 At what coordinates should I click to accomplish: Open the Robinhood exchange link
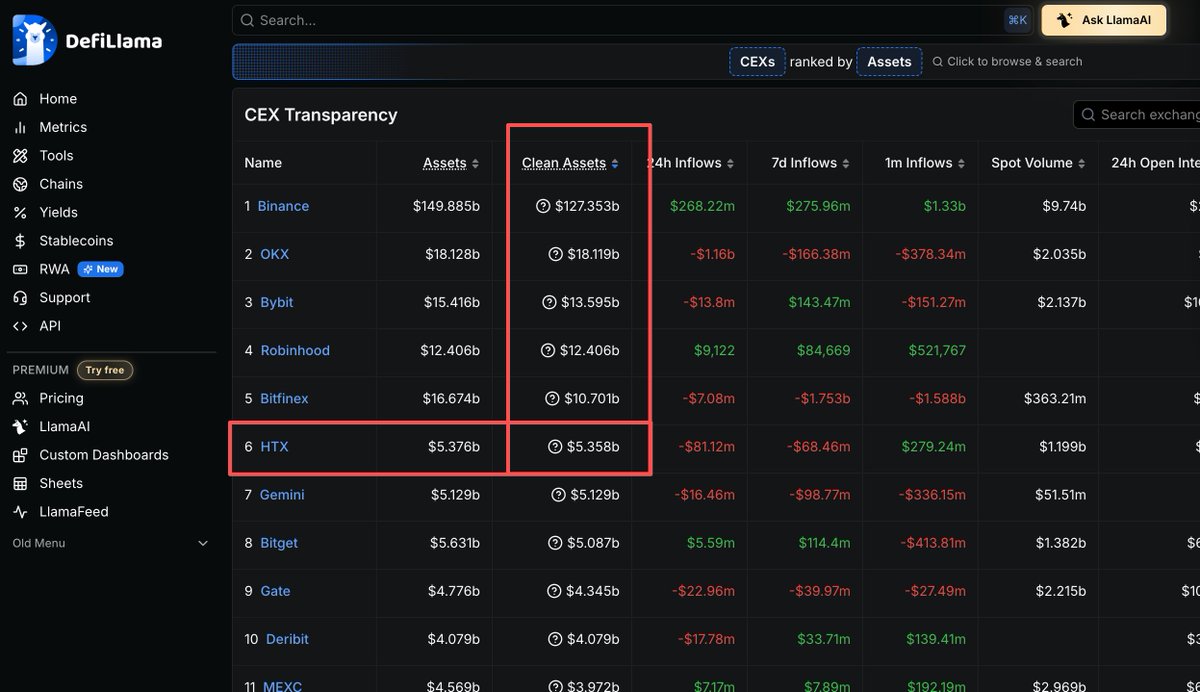[295, 350]
